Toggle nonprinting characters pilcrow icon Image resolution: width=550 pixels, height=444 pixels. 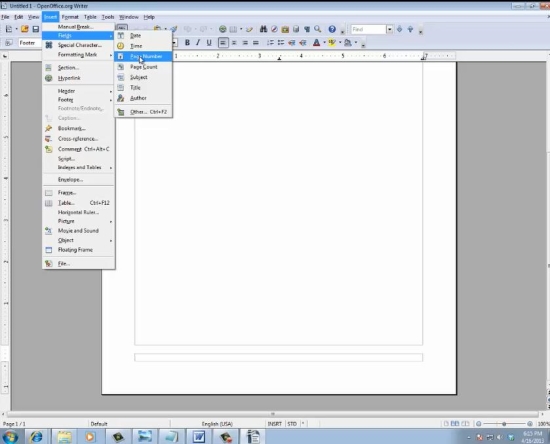(x=307, y=29)
